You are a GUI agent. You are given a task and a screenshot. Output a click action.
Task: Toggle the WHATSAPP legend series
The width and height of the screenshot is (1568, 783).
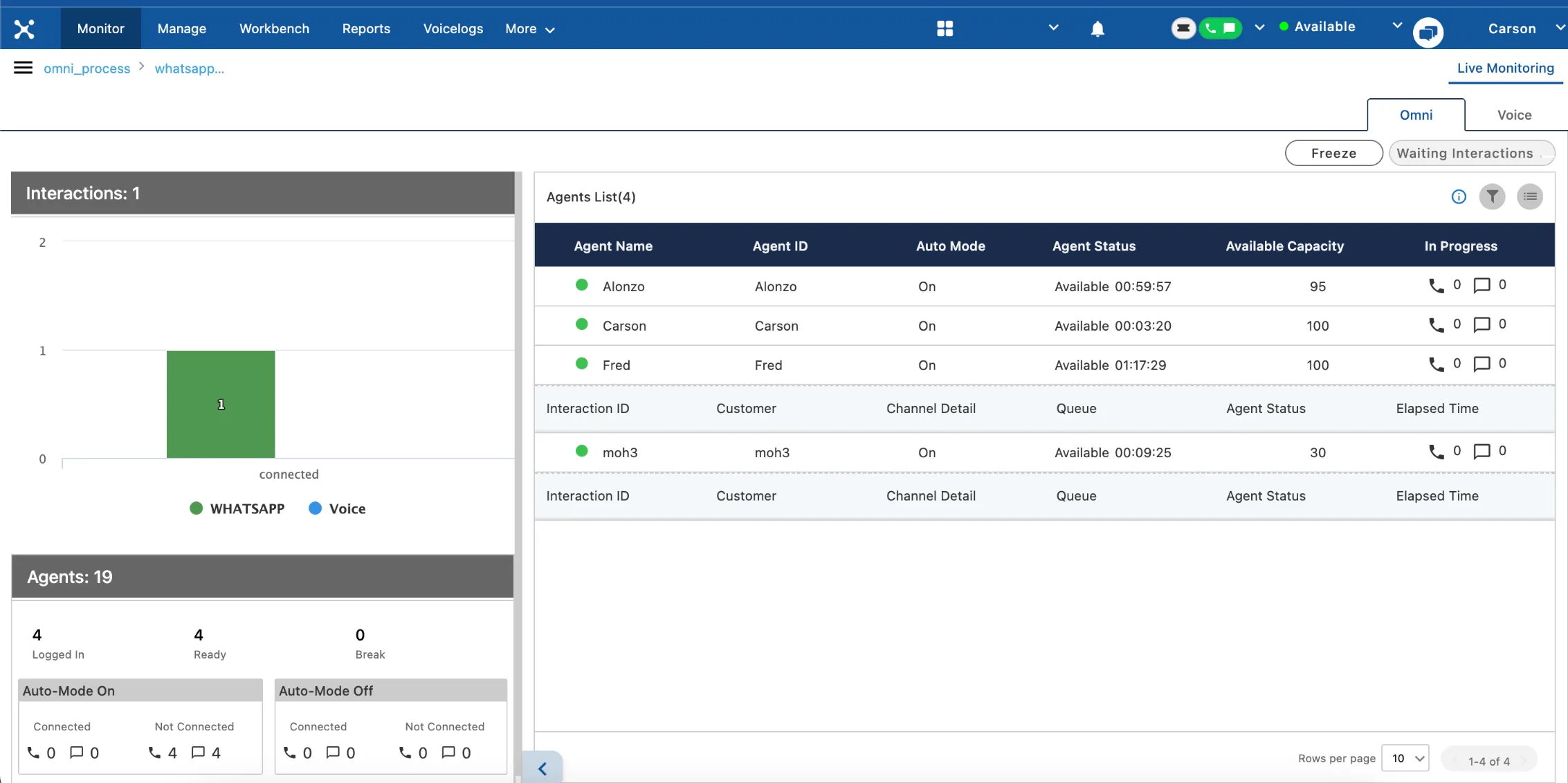click(x=237, y=508)
